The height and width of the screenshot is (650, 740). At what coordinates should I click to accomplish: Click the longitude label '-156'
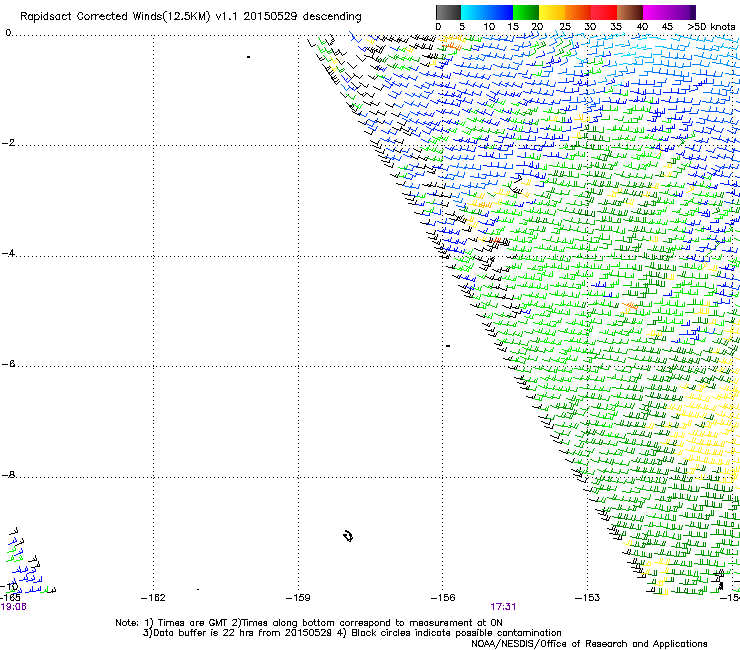[443, 598]
